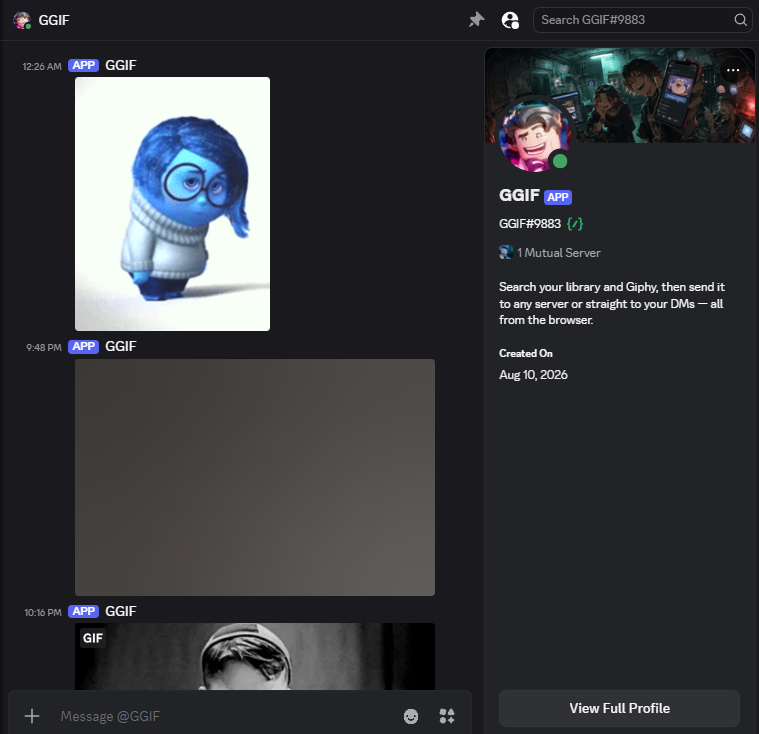Click the mutual server icon
This screenshot has width=759, height=734.
(x=506, y=252)
